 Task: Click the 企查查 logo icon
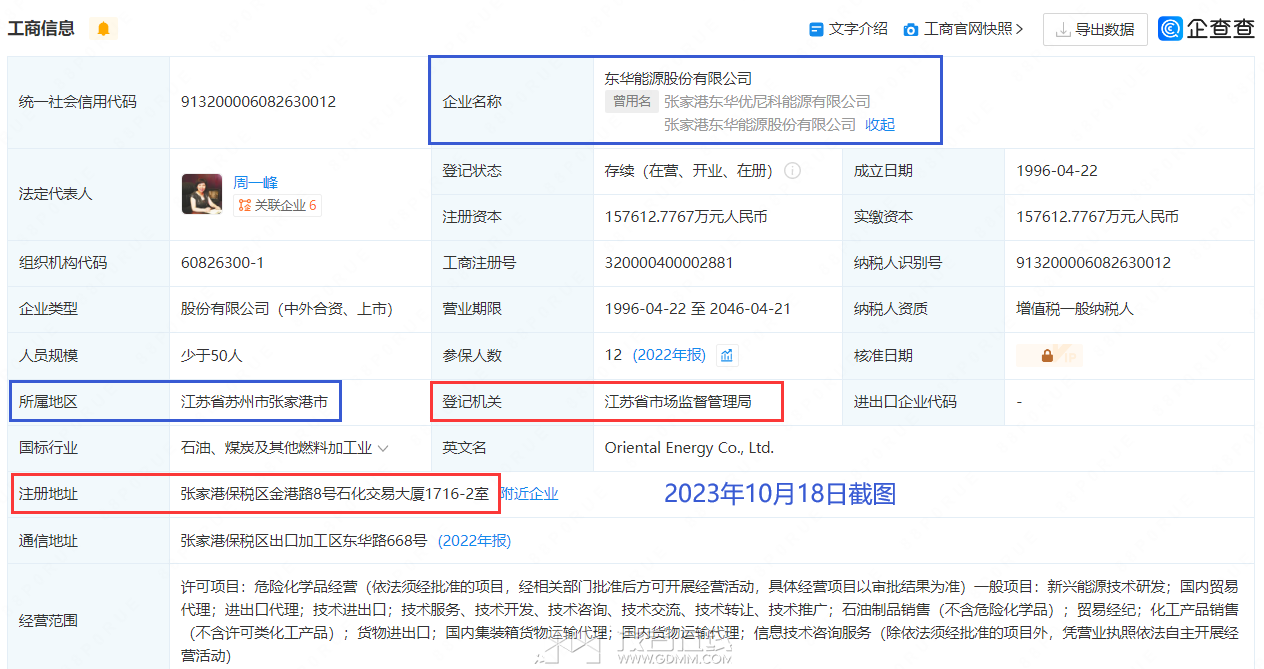tap(1171, 29)
